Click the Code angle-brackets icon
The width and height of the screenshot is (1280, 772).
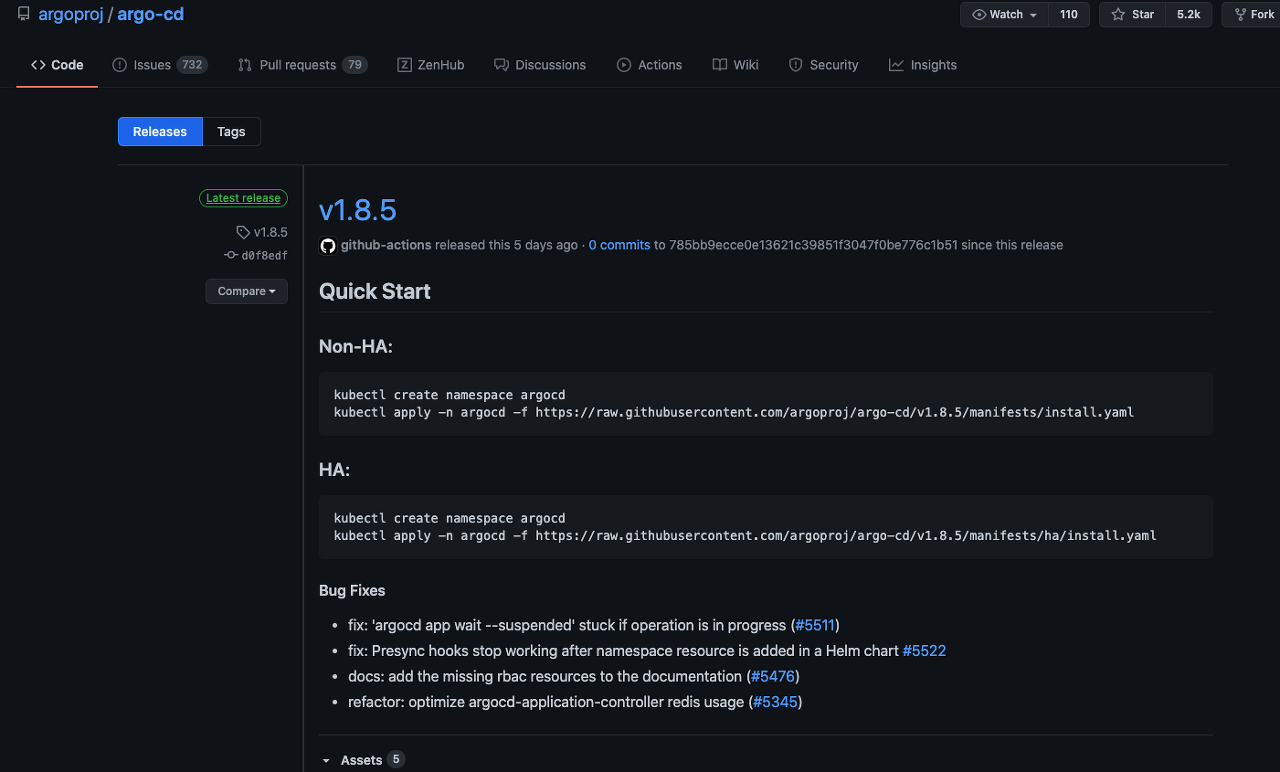coord(38,65)
